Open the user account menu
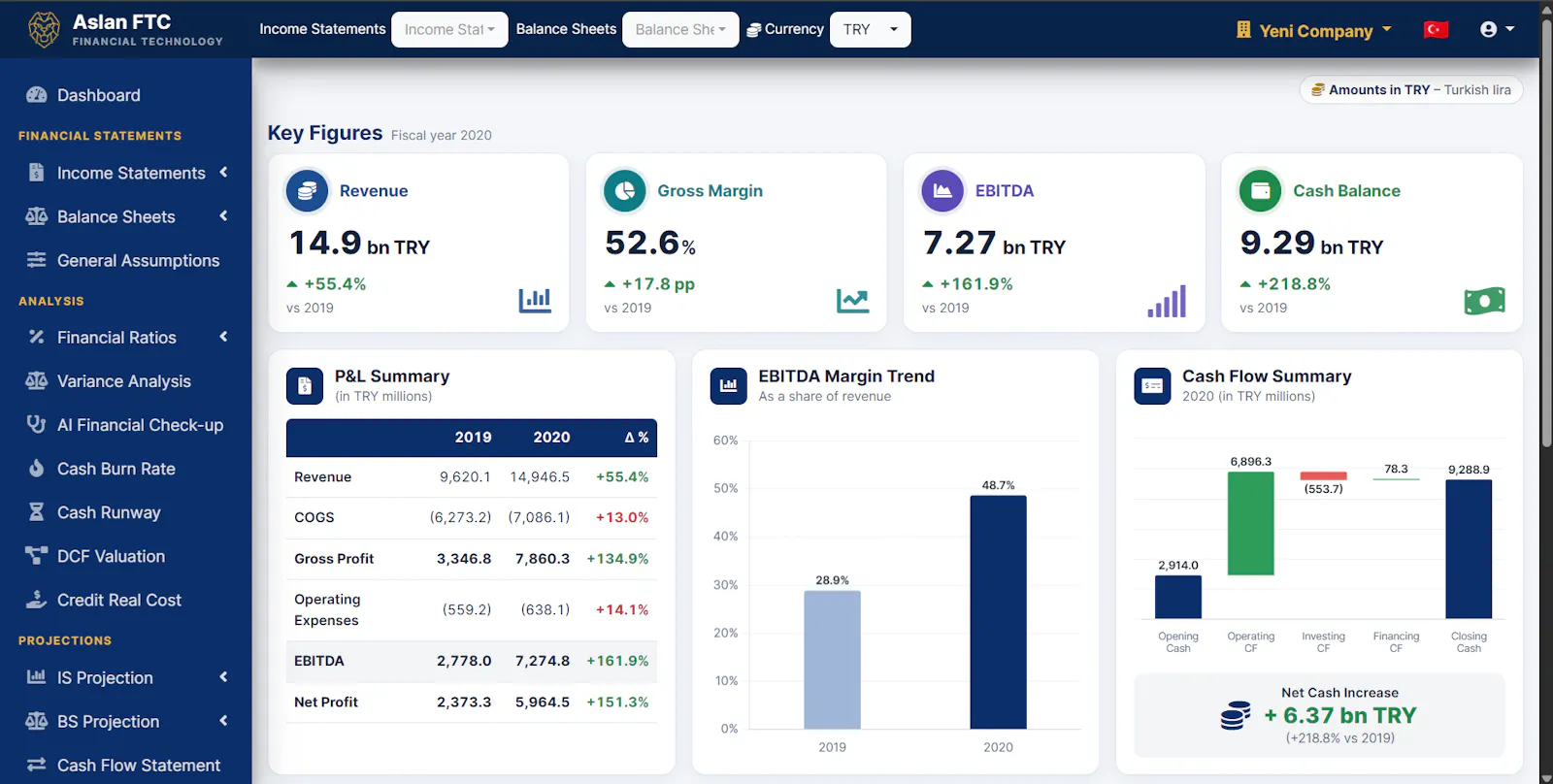This screenshot has height=784, width=1553. 1497,30
